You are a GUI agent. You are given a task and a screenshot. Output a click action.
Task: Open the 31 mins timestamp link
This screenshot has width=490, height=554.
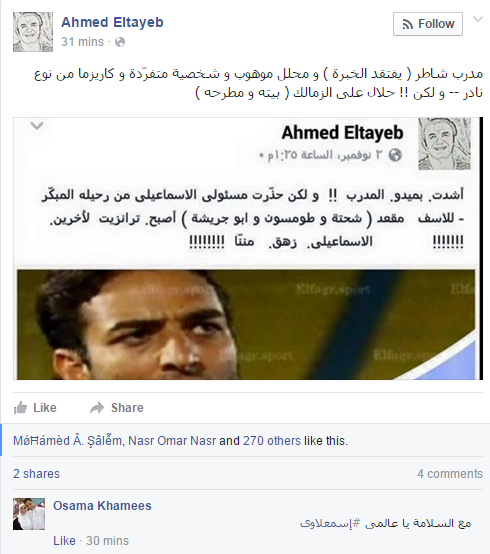point(82,42)
